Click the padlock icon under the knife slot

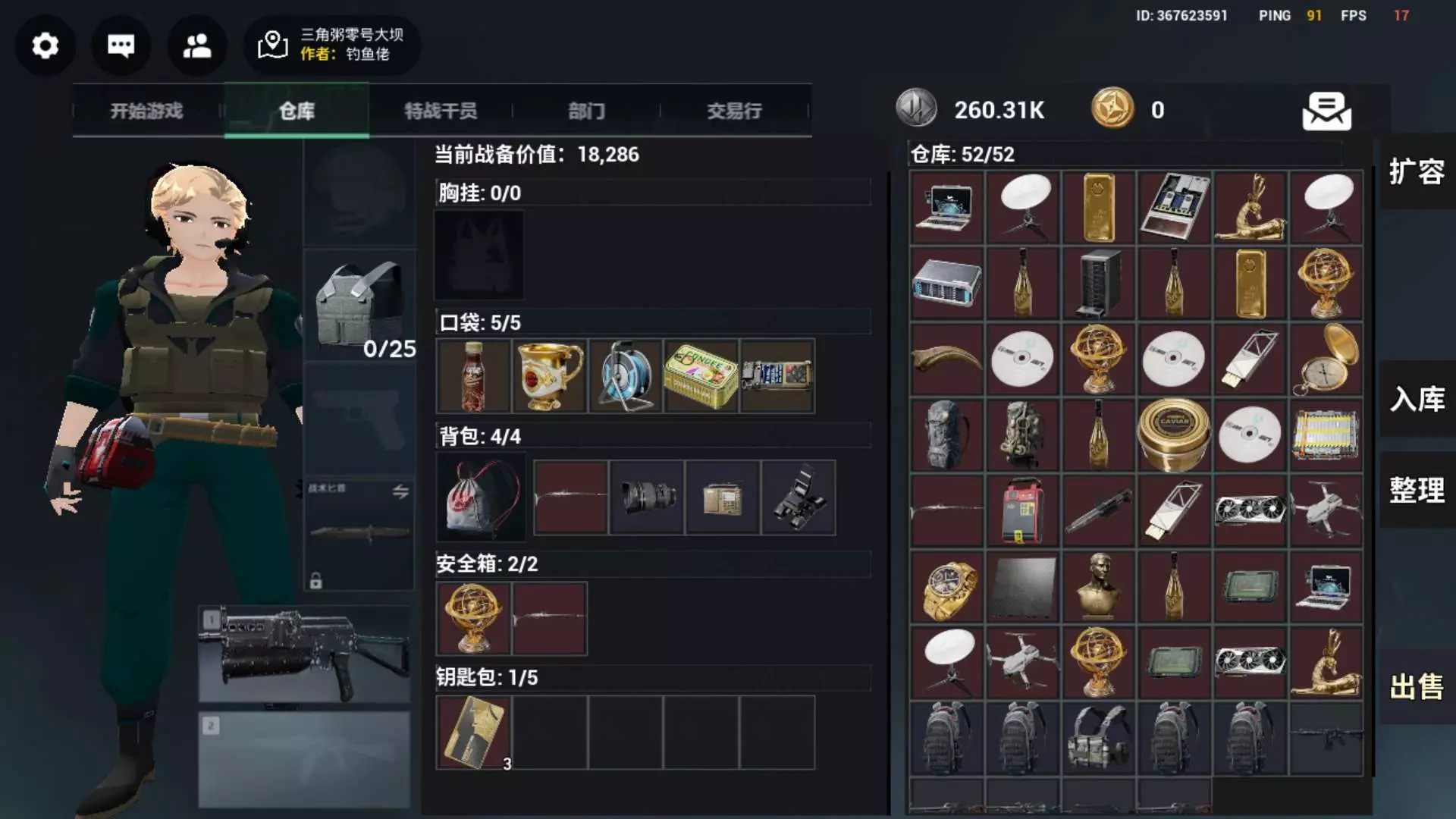(x=316, y=581)
